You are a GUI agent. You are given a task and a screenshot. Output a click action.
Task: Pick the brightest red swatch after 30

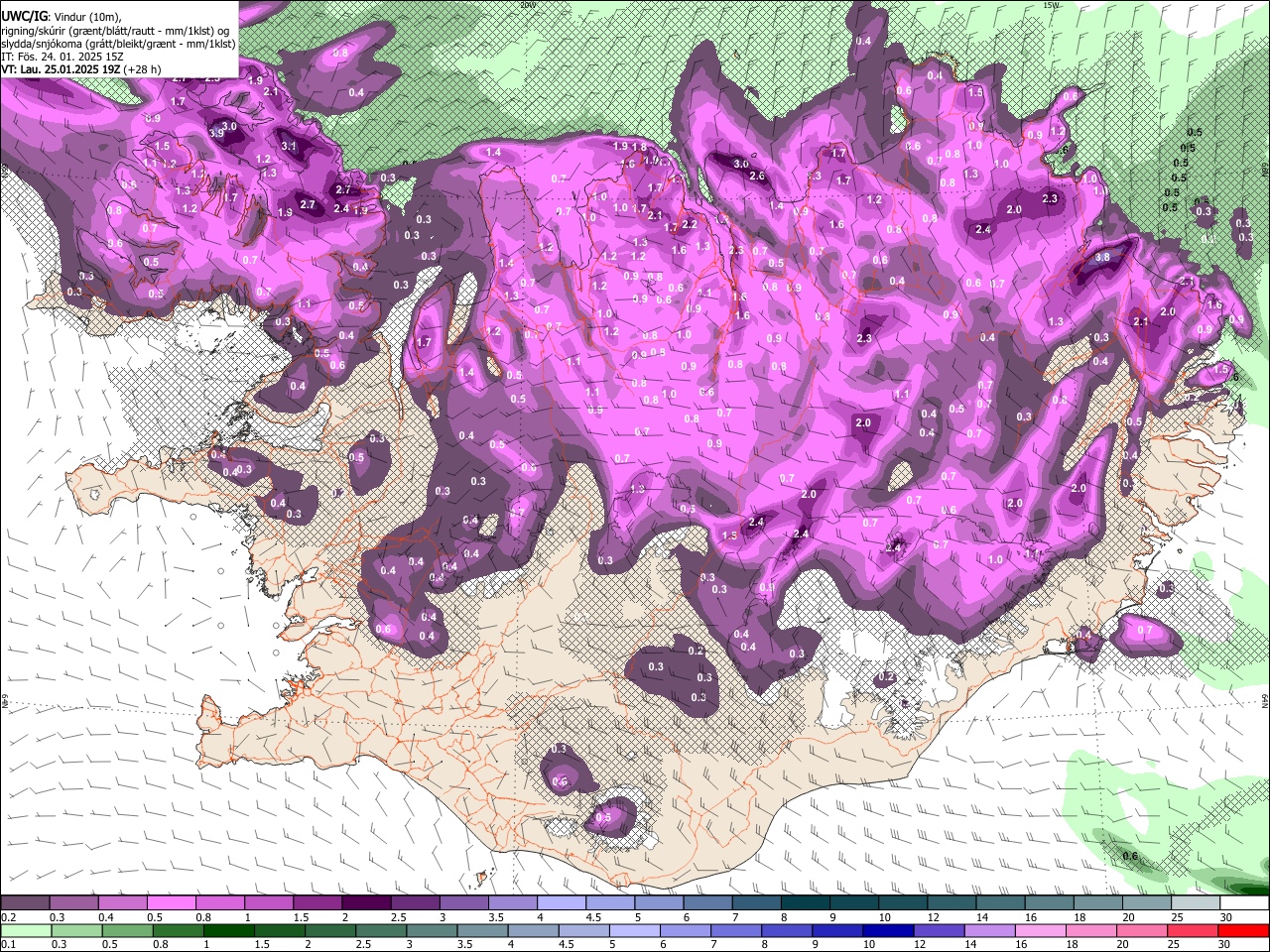click(1244, 931)
